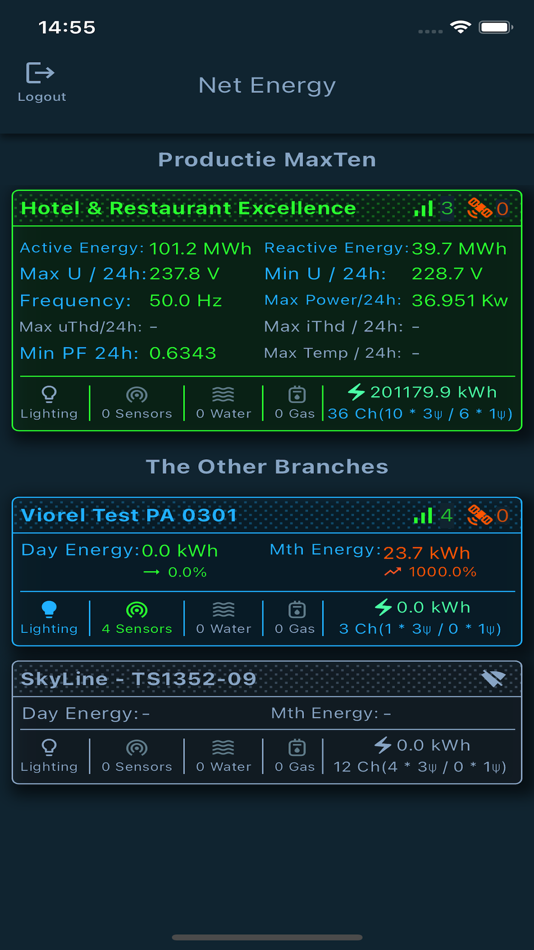Screen dimensions: 534x950
Task: Tap lightning bolt beside 201179.9 kWh
Action: [x=356, y=392]
